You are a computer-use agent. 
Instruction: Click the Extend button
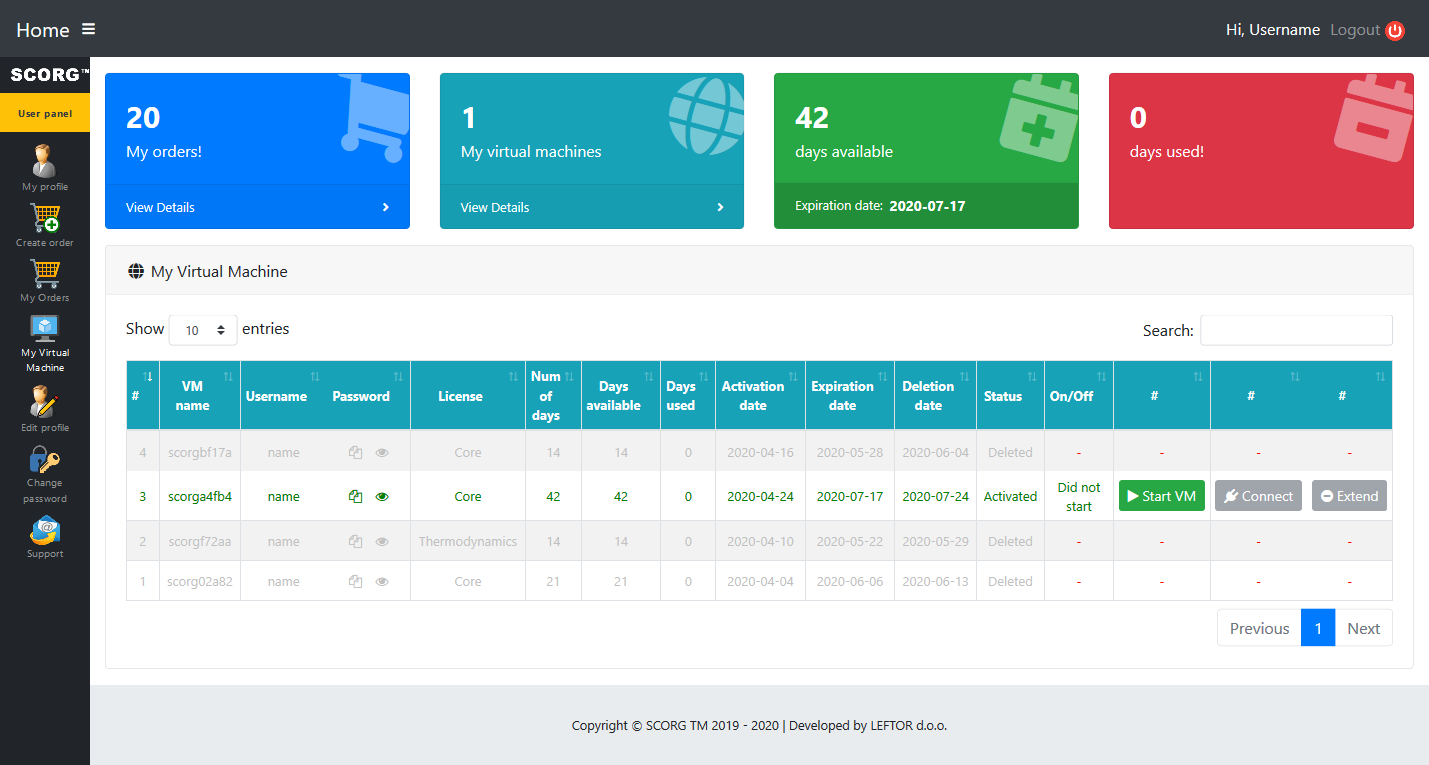click(1349, 496)
